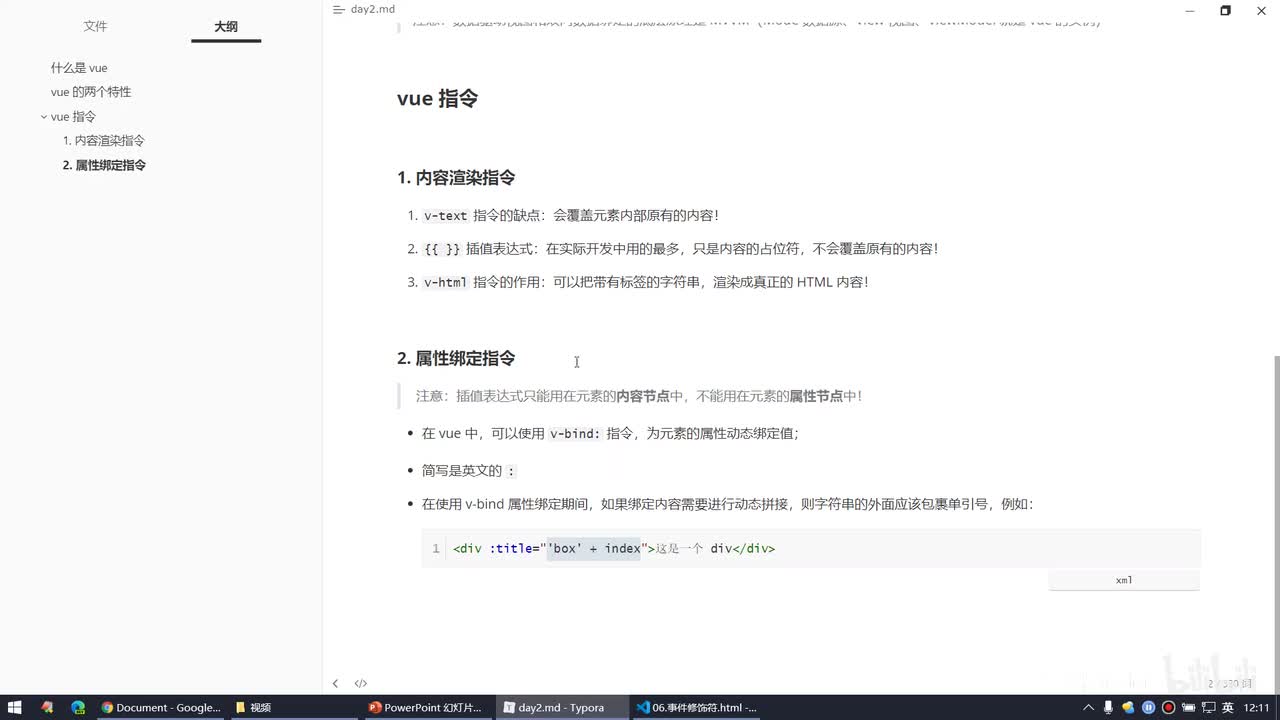The image size is (1280, 720).
Task: Click the microphone tray icon
Action: click(x=1109, y=707)
